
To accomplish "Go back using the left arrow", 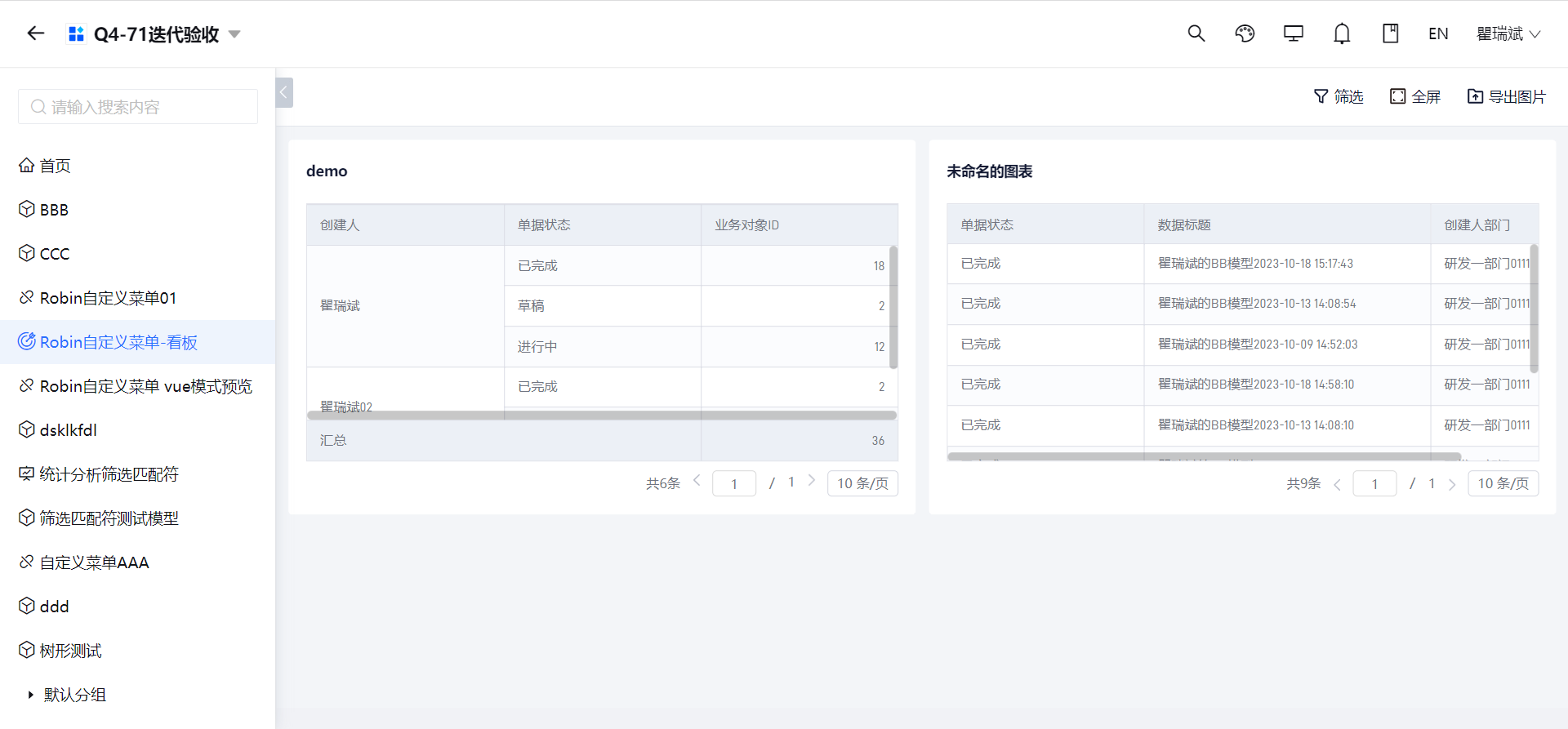I will tap(35, 33).
